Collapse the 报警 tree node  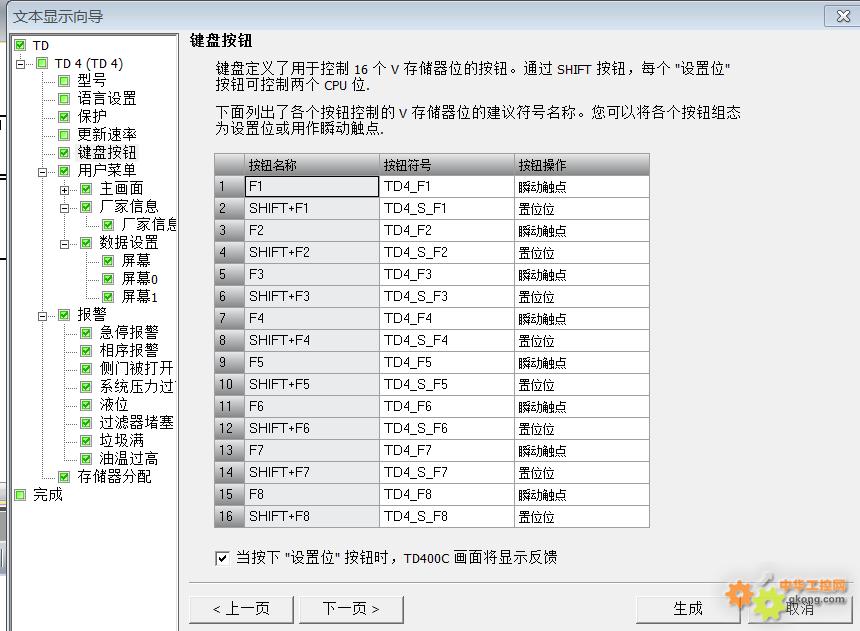[44, 315]
